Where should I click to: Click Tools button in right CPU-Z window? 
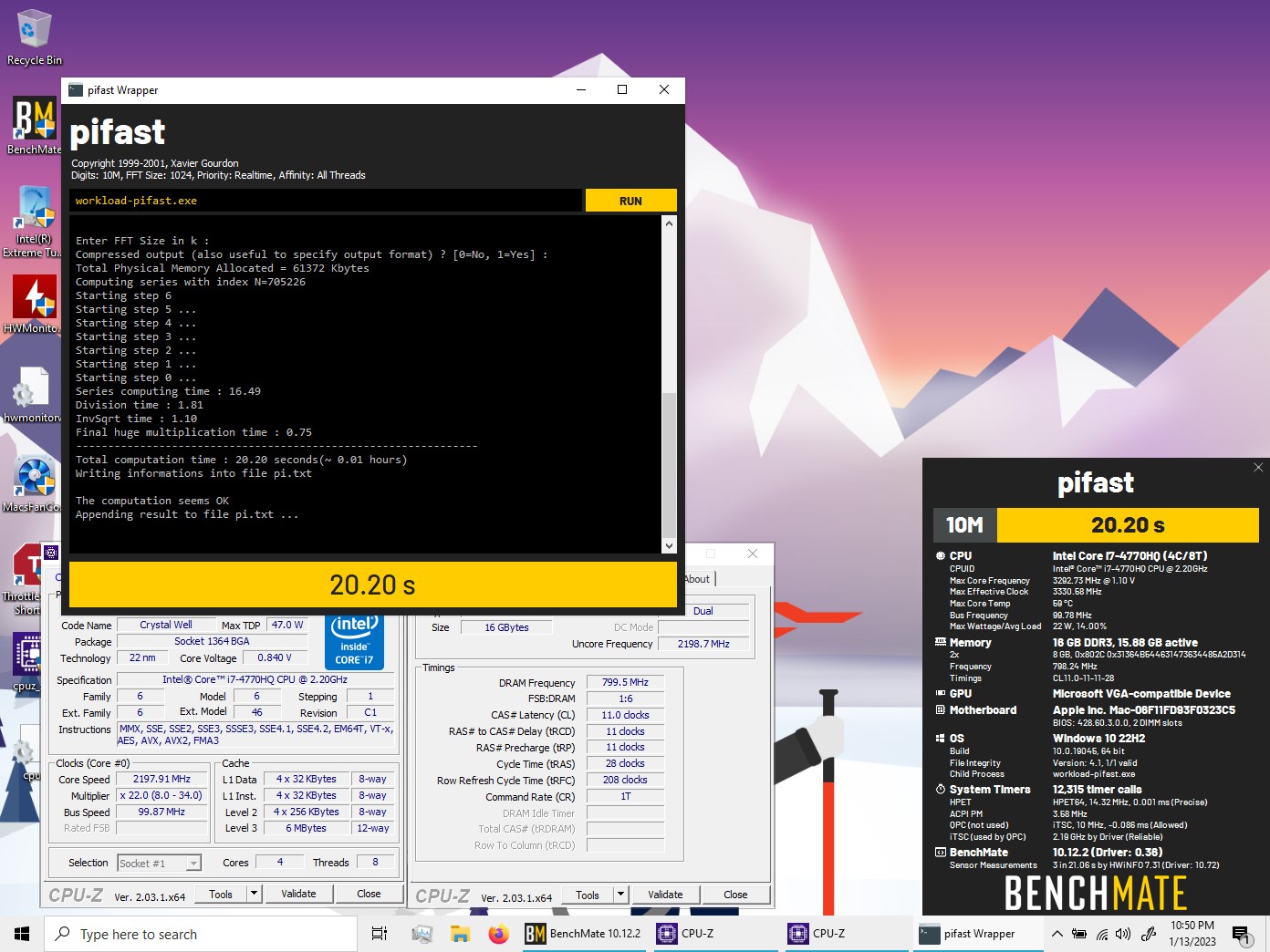588,895
